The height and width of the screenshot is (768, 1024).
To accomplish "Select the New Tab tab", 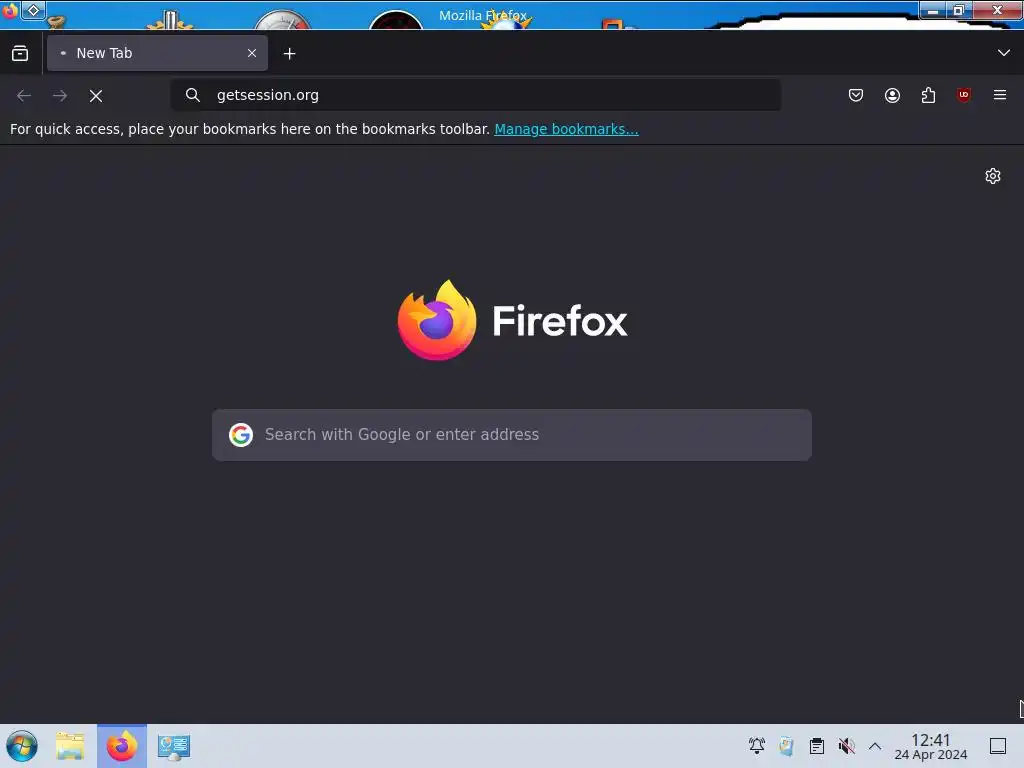I will [x=157, y=53].
